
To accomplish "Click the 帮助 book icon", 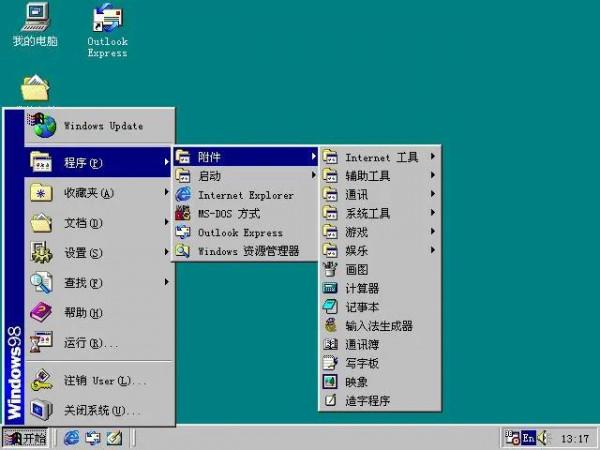I will (x=41, y=312).
